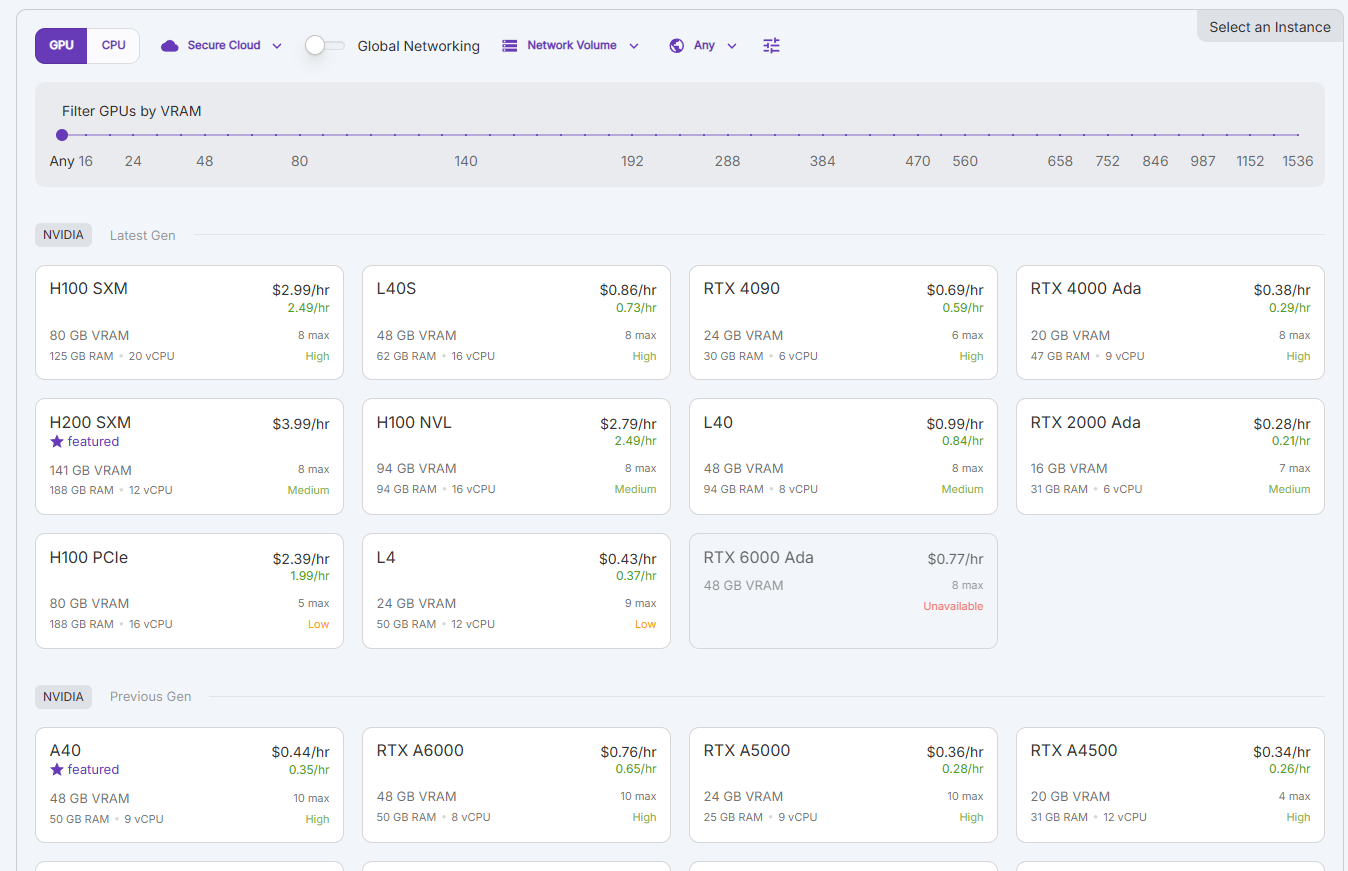Switch to the CPU tab

(113, 46)
